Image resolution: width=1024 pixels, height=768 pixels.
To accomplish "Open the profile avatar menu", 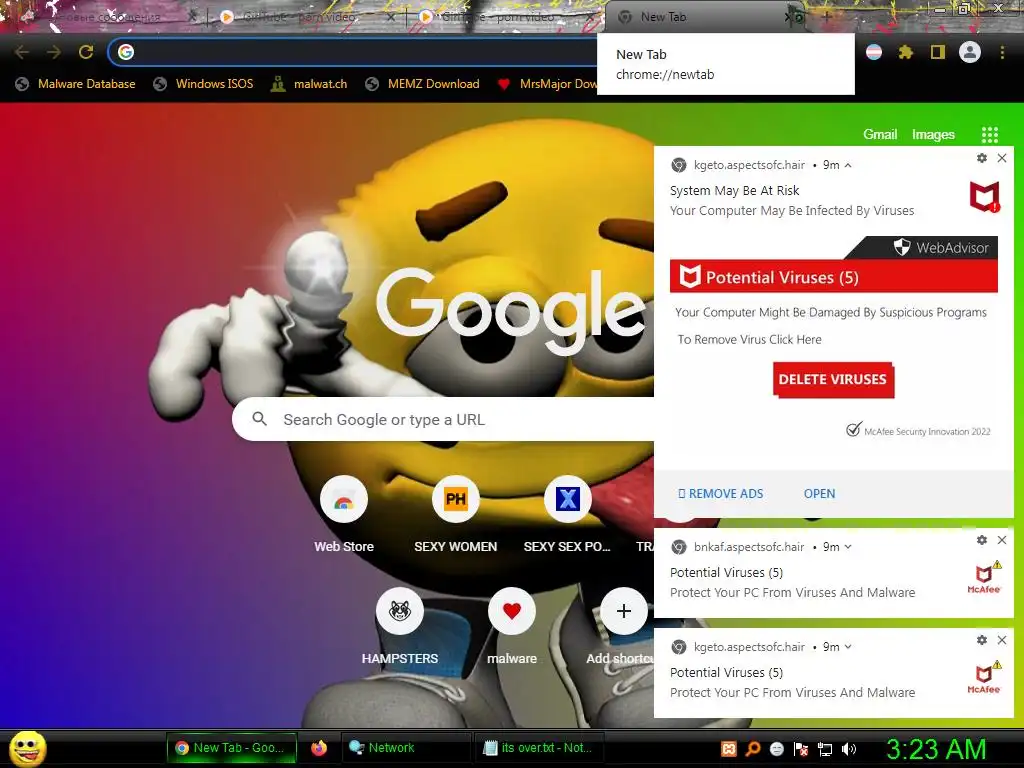I will (970, 52).
